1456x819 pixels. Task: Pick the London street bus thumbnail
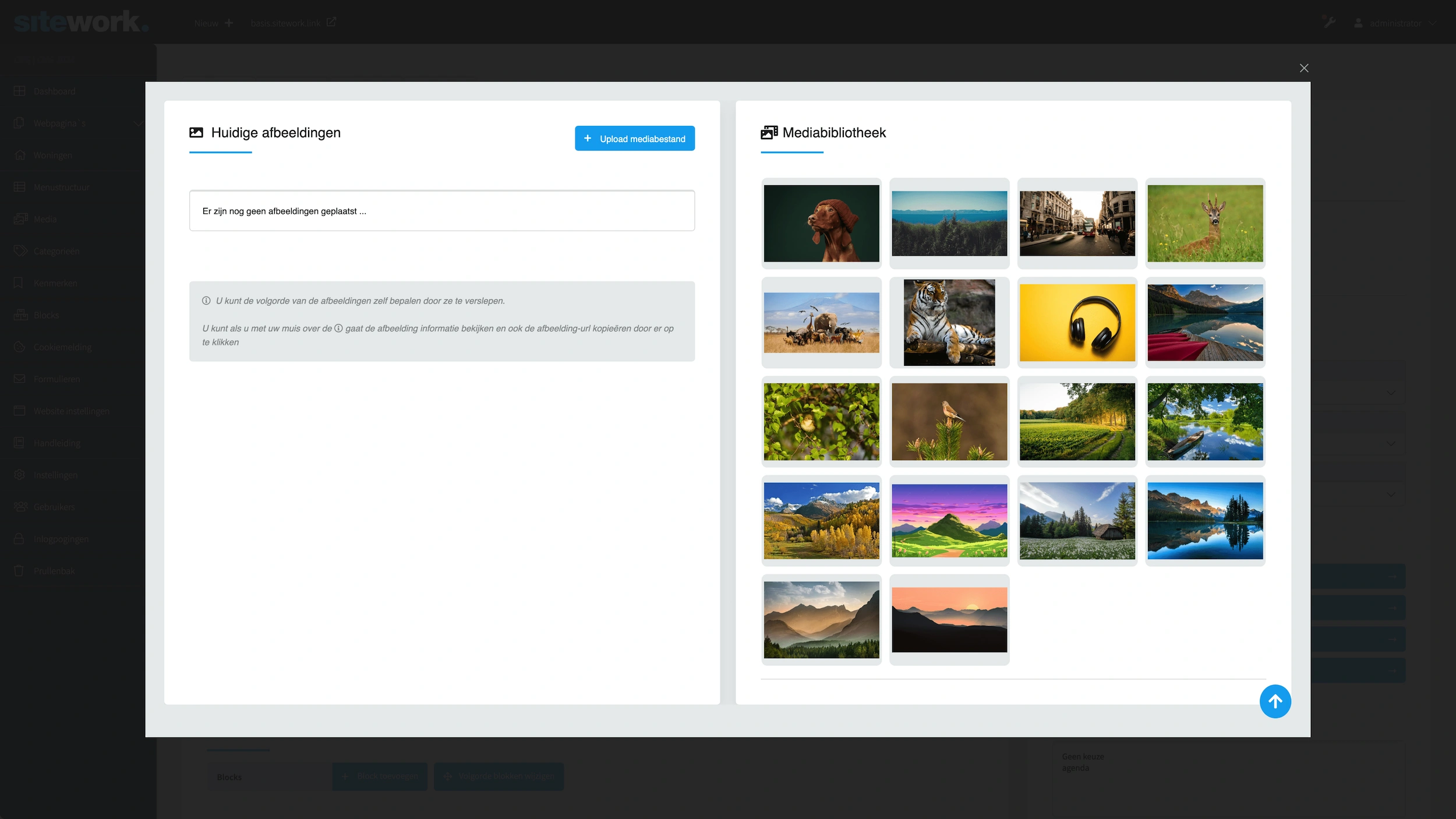pyautogui.click(x=1077, y=224)
